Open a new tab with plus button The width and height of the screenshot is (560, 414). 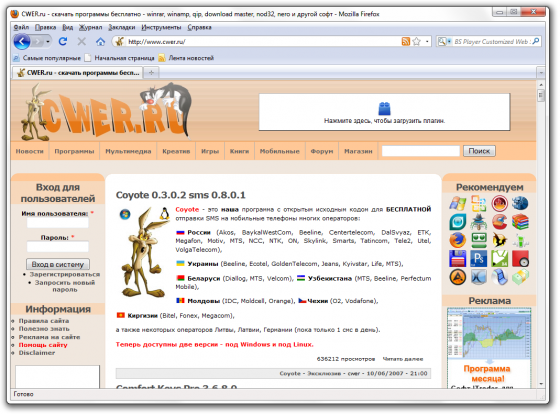pyautogui.click(x=151, y=73)
